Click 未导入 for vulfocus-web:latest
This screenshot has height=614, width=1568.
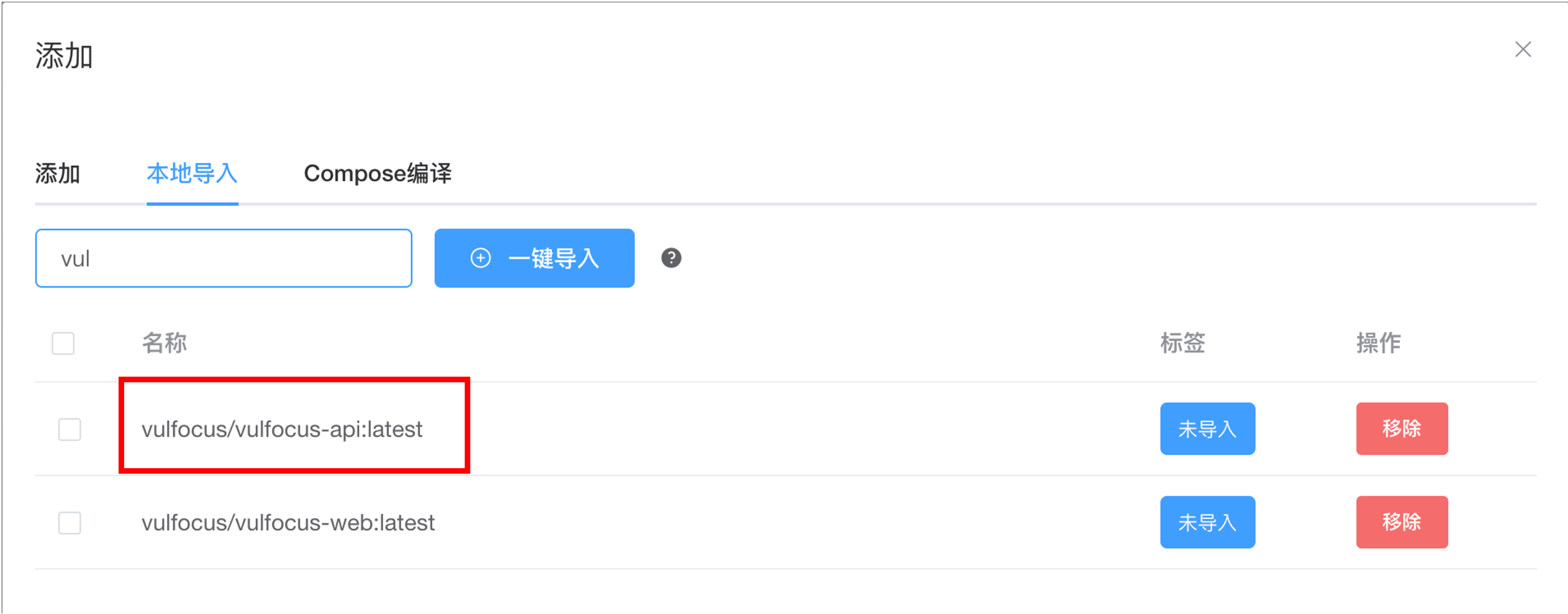1207,523
